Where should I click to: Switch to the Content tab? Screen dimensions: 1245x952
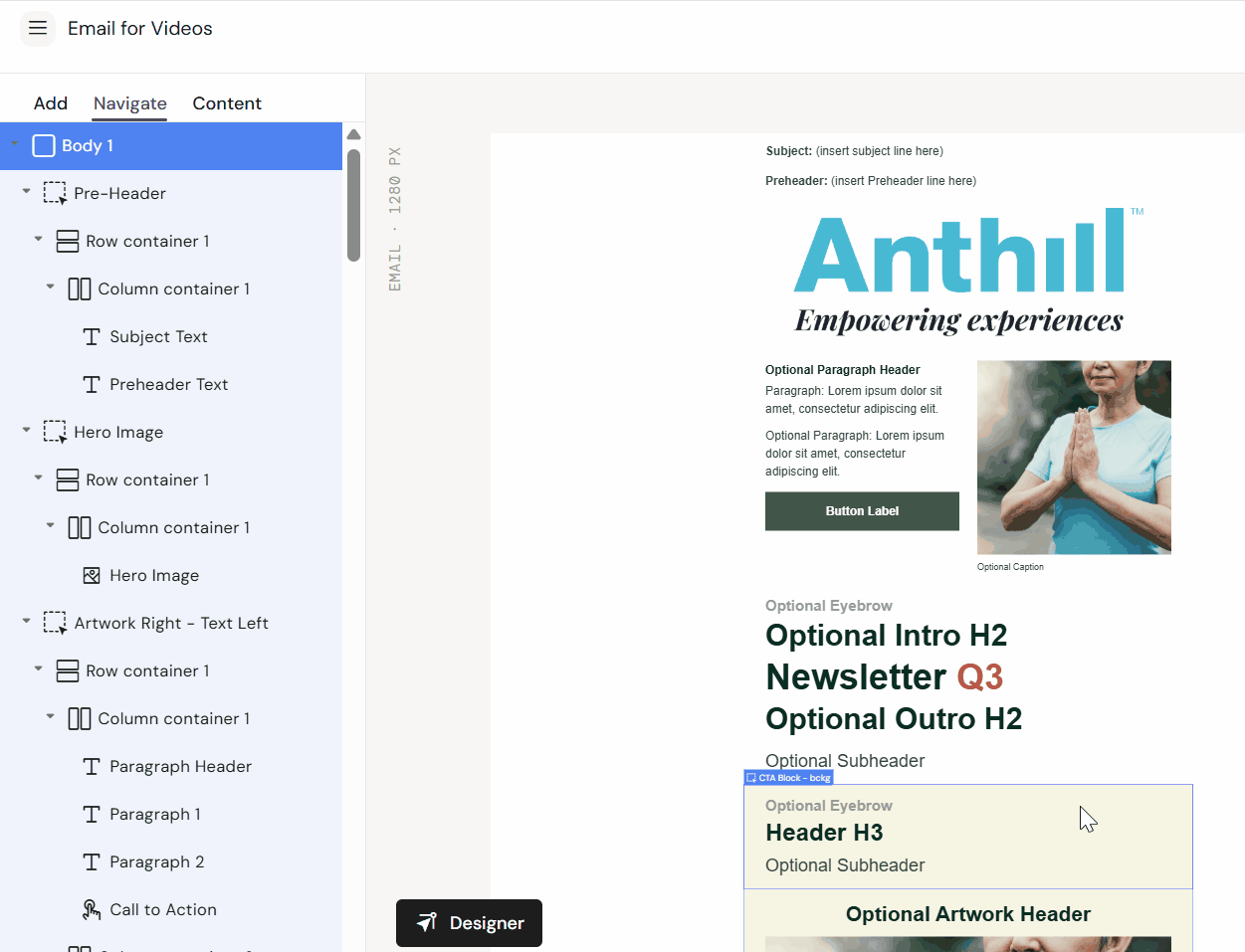(x=227, y=103)
